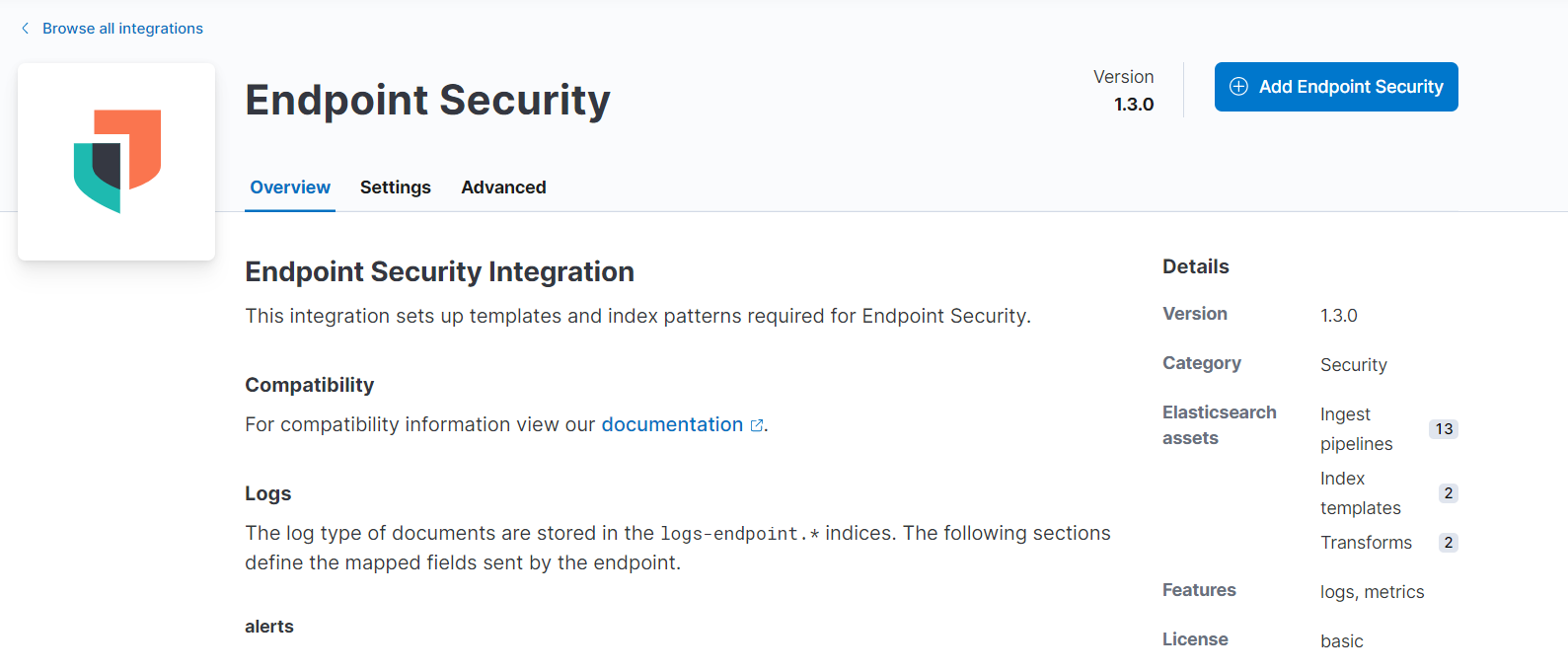Go to Browse all integrations
The image size is (1568, 672).
coord(122,29)
